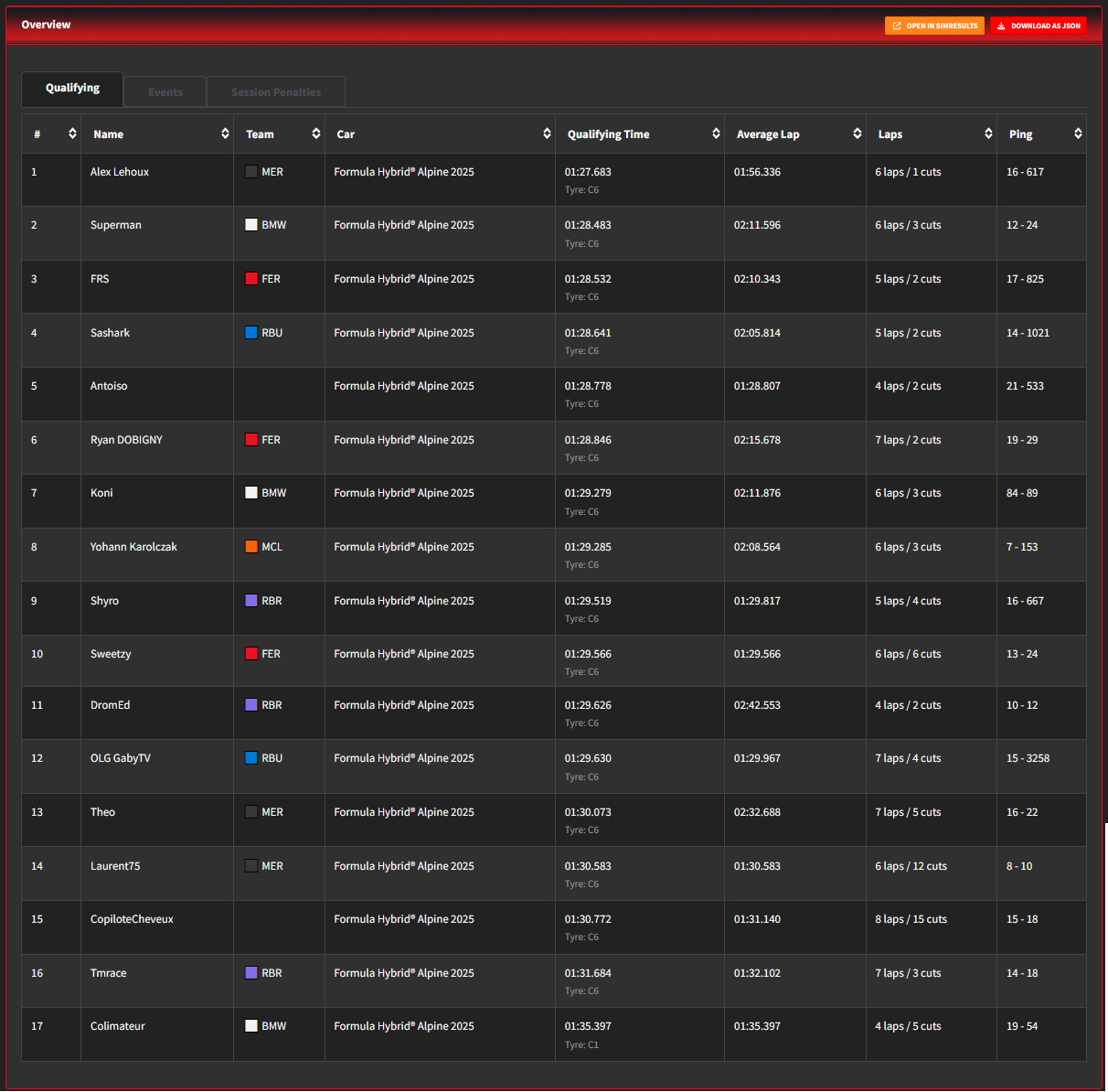Sort by Qualifying Time arrows
The width and height of the screenshot is (1108, 1092).
click(x=716, y=134)
